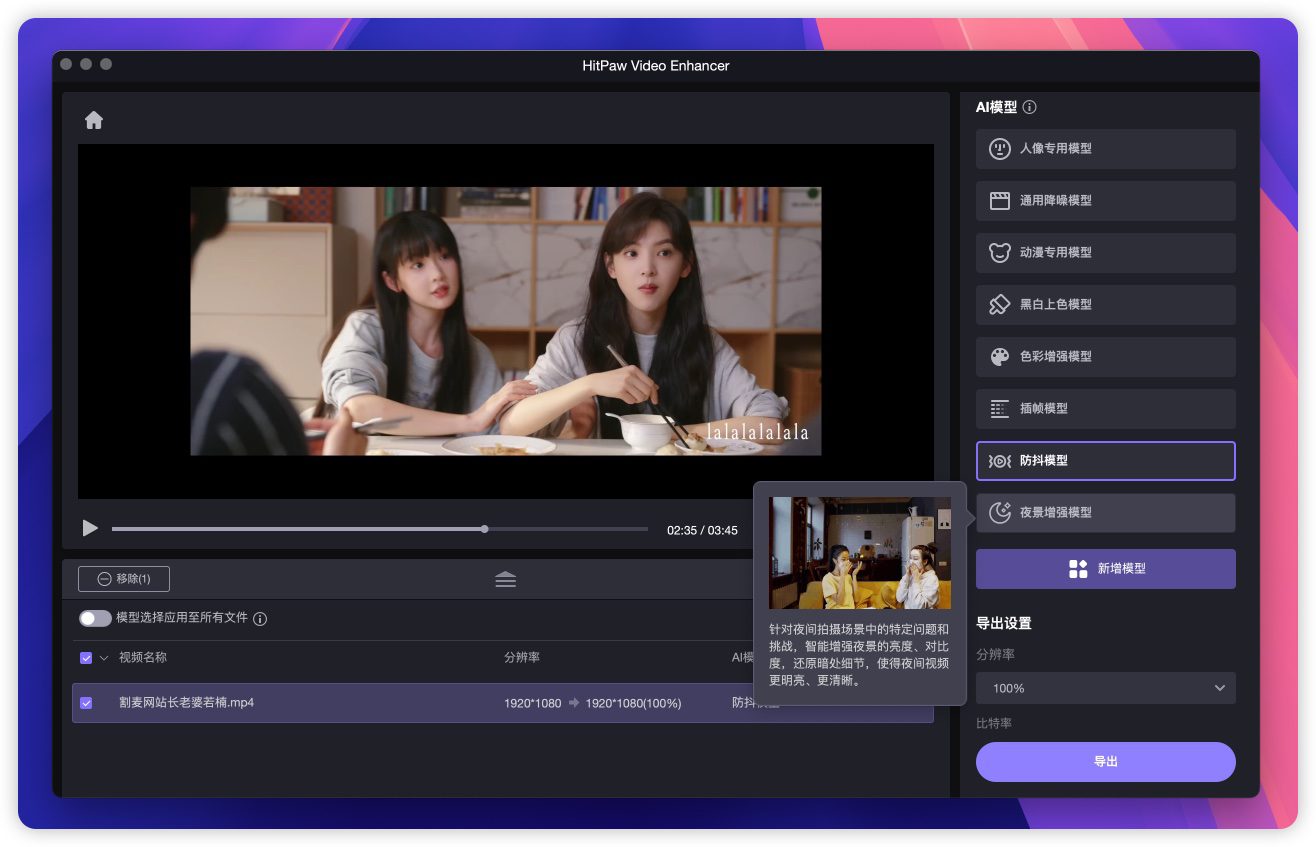Collapse the file list panel handle

click(x=505, y=579)
